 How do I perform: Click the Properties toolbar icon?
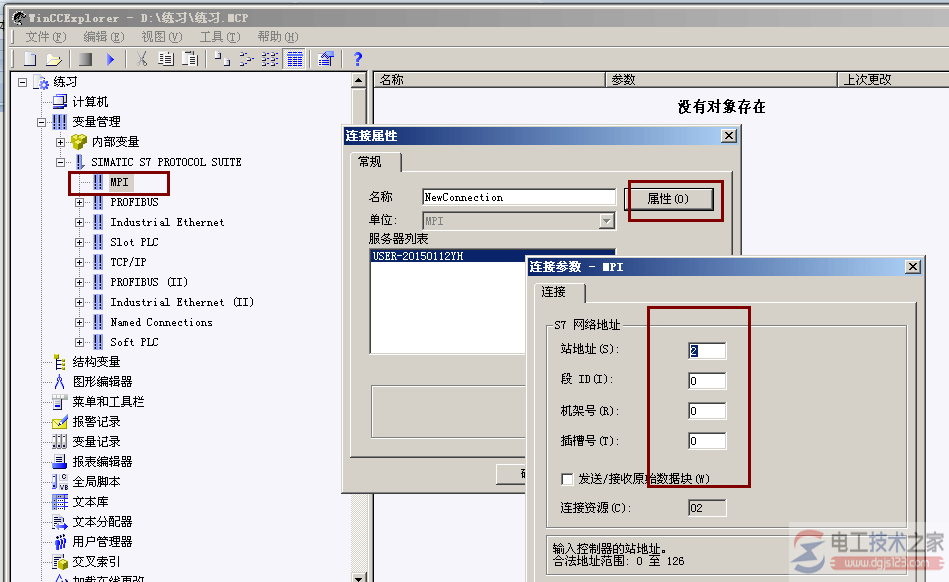click(326, 59)
